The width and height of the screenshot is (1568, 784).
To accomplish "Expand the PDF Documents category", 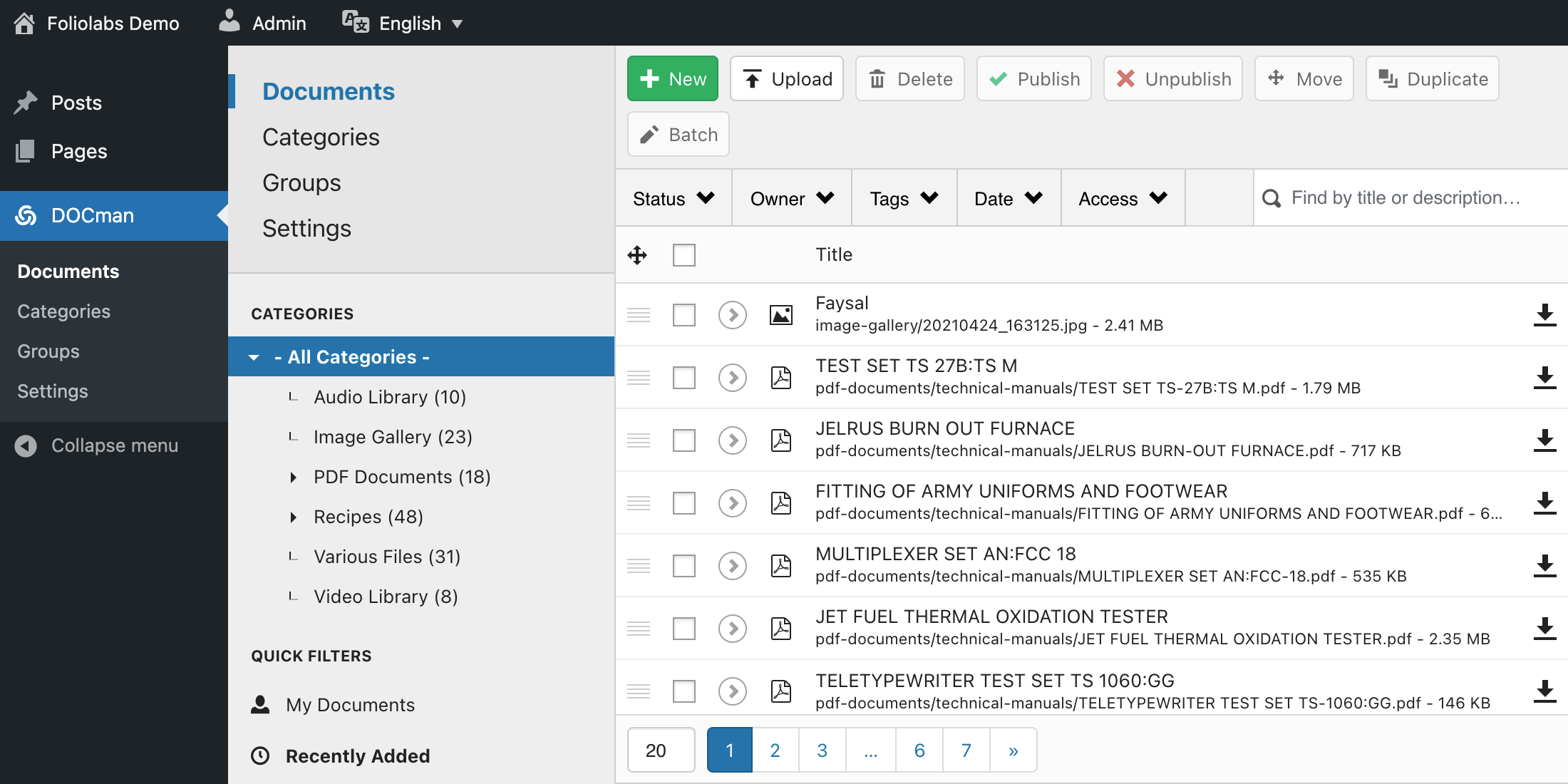I will (293, 477).
